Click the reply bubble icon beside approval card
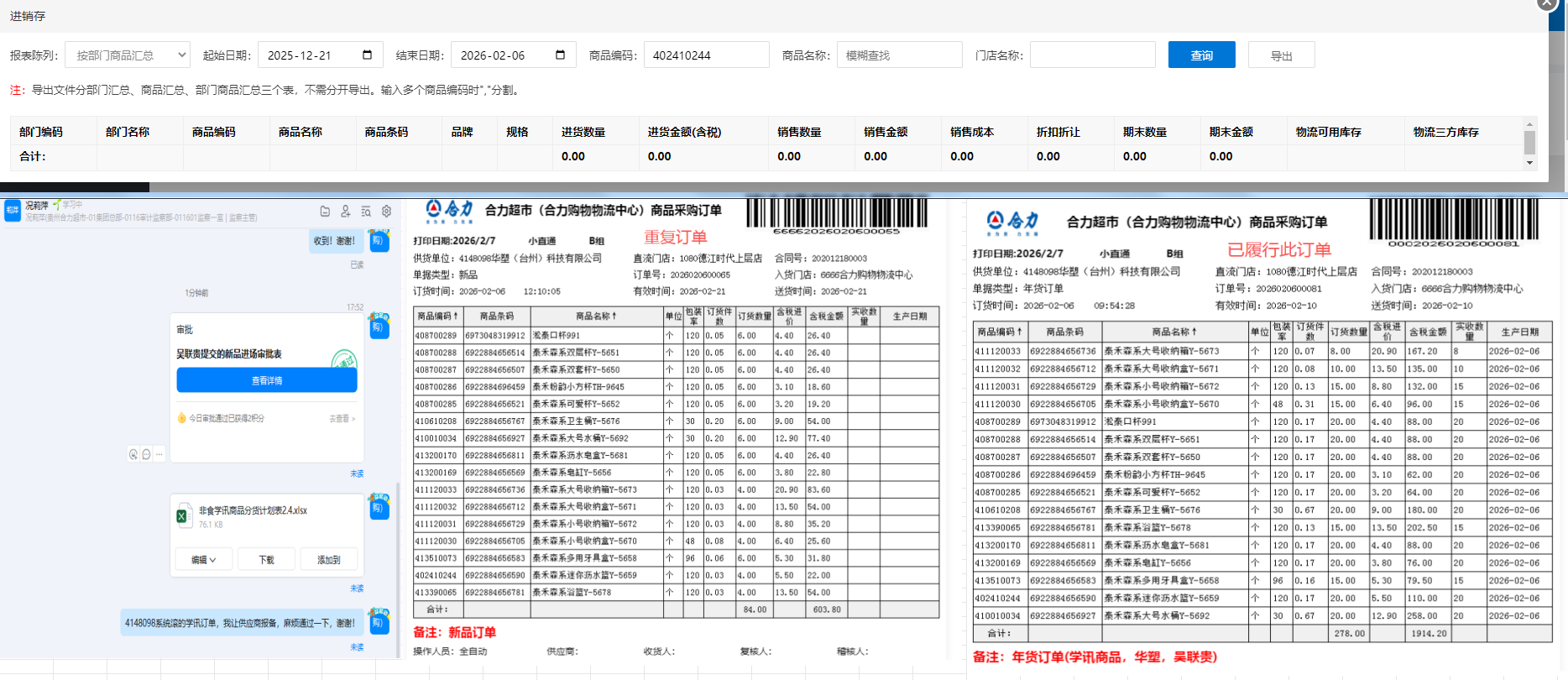This screenshot has width=1568, height=680. [x=146, y=454]
